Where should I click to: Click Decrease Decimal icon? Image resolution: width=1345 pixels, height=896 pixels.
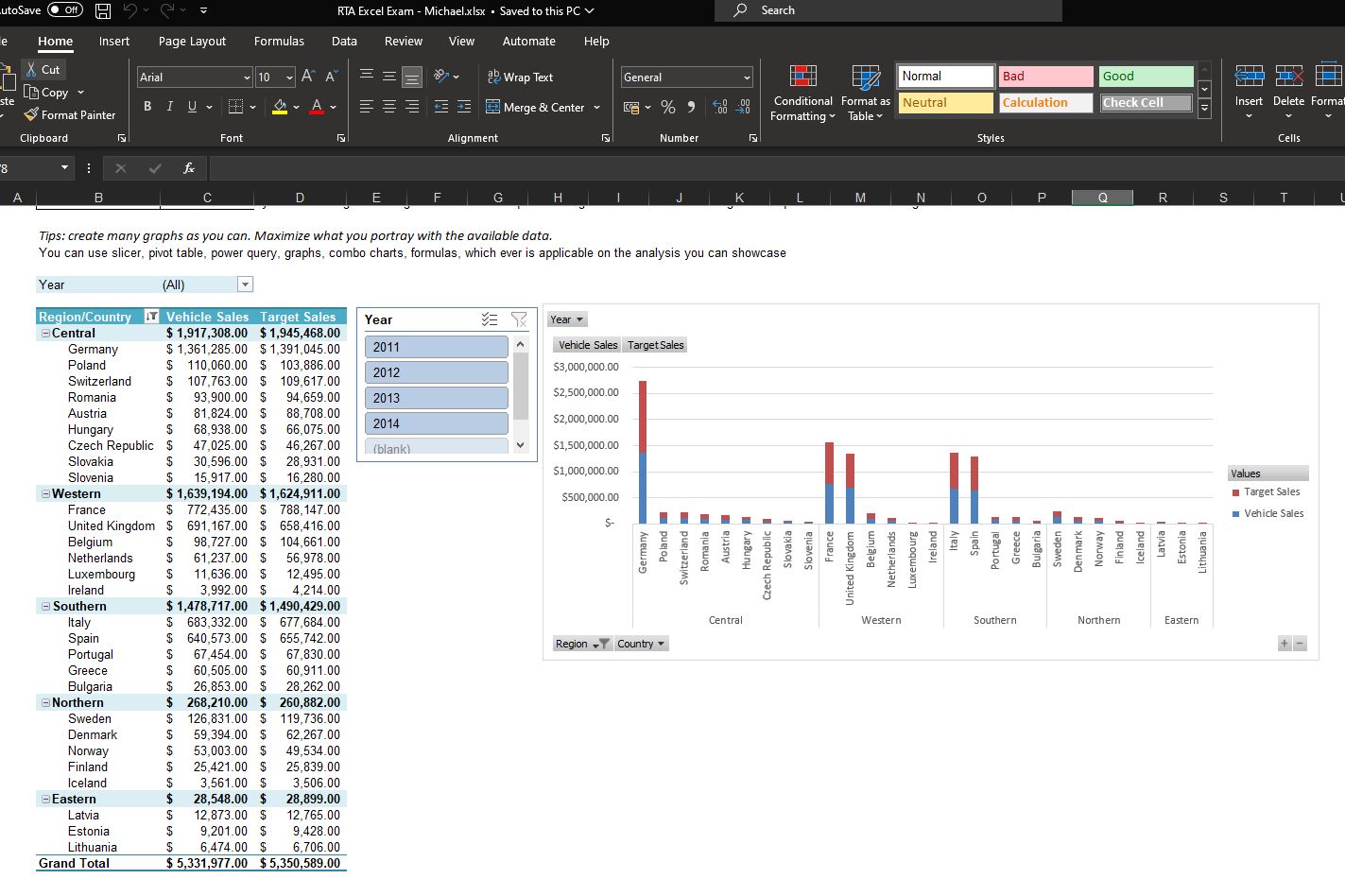click(743, 107)
